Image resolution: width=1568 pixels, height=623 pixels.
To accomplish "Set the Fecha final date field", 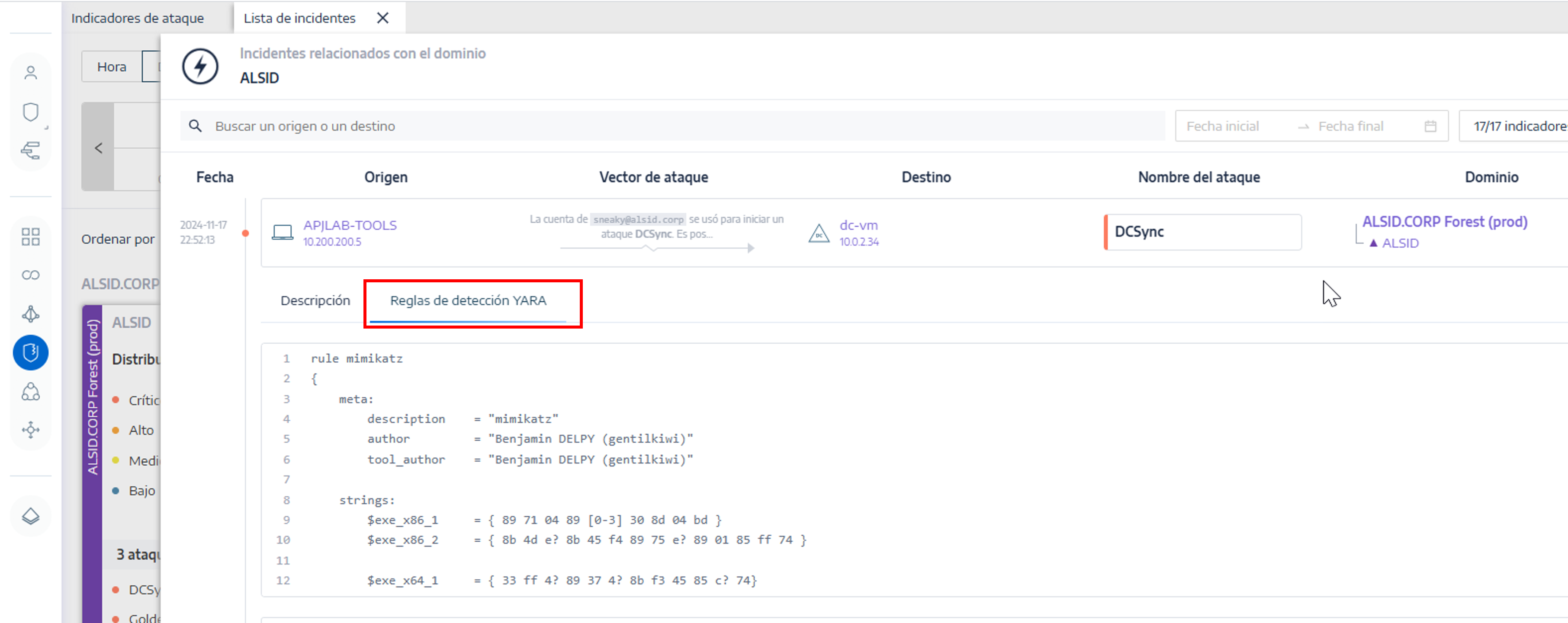I will [x=1351, y=126].
